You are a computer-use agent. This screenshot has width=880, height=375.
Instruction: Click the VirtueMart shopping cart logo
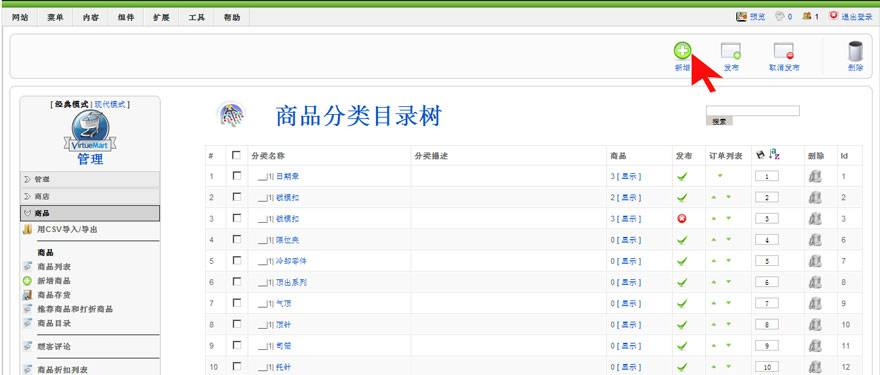point(90,131)
